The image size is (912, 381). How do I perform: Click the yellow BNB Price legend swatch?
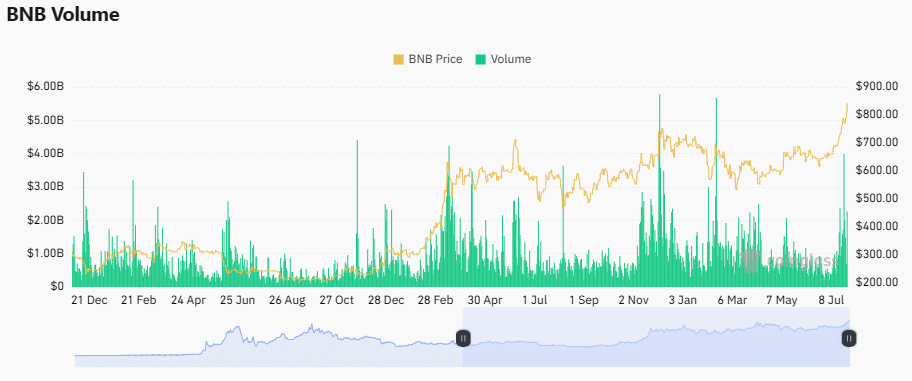[x=398, y=59]
